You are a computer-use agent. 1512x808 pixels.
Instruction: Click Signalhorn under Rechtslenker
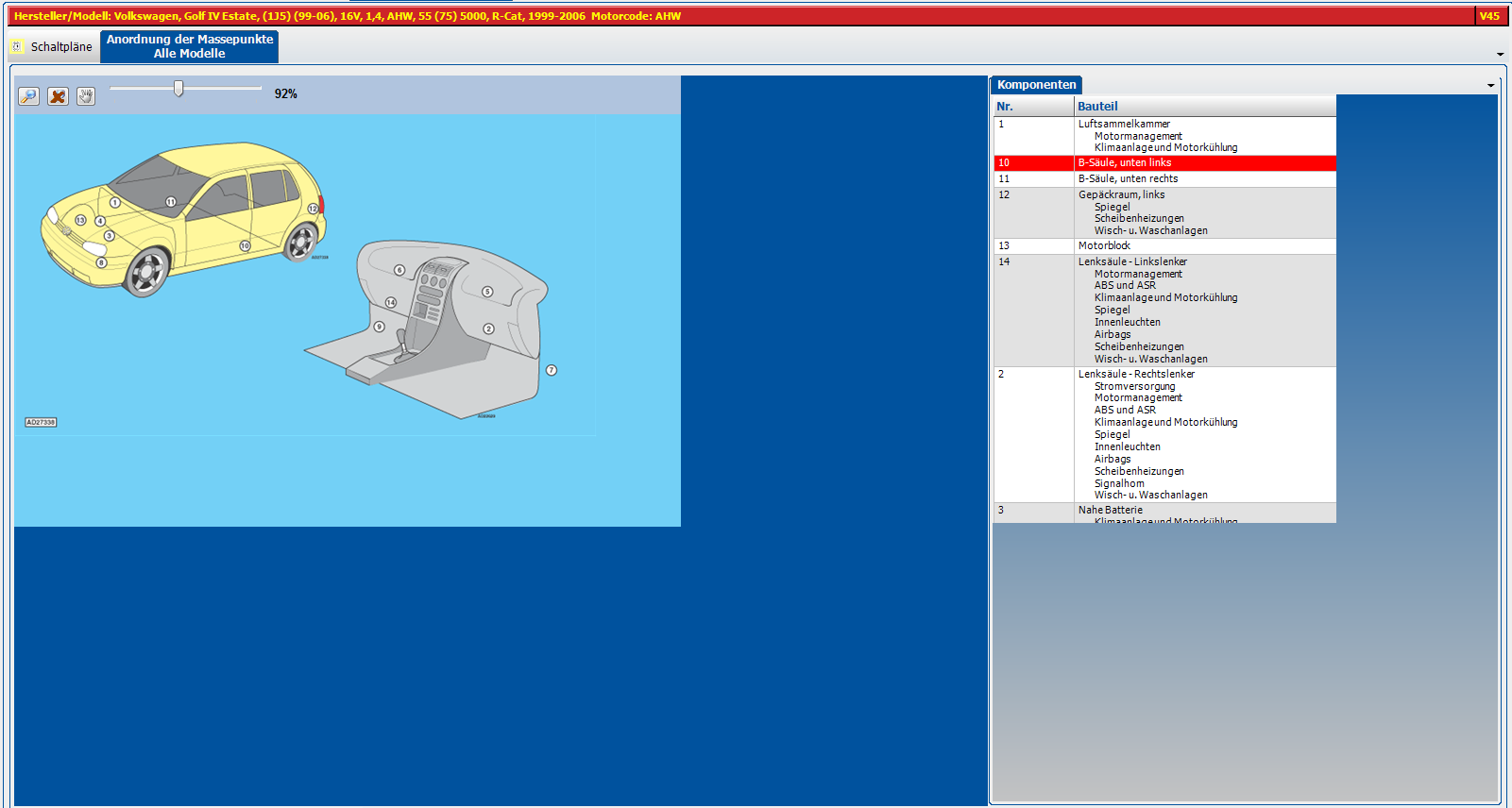click(1119, 484)
